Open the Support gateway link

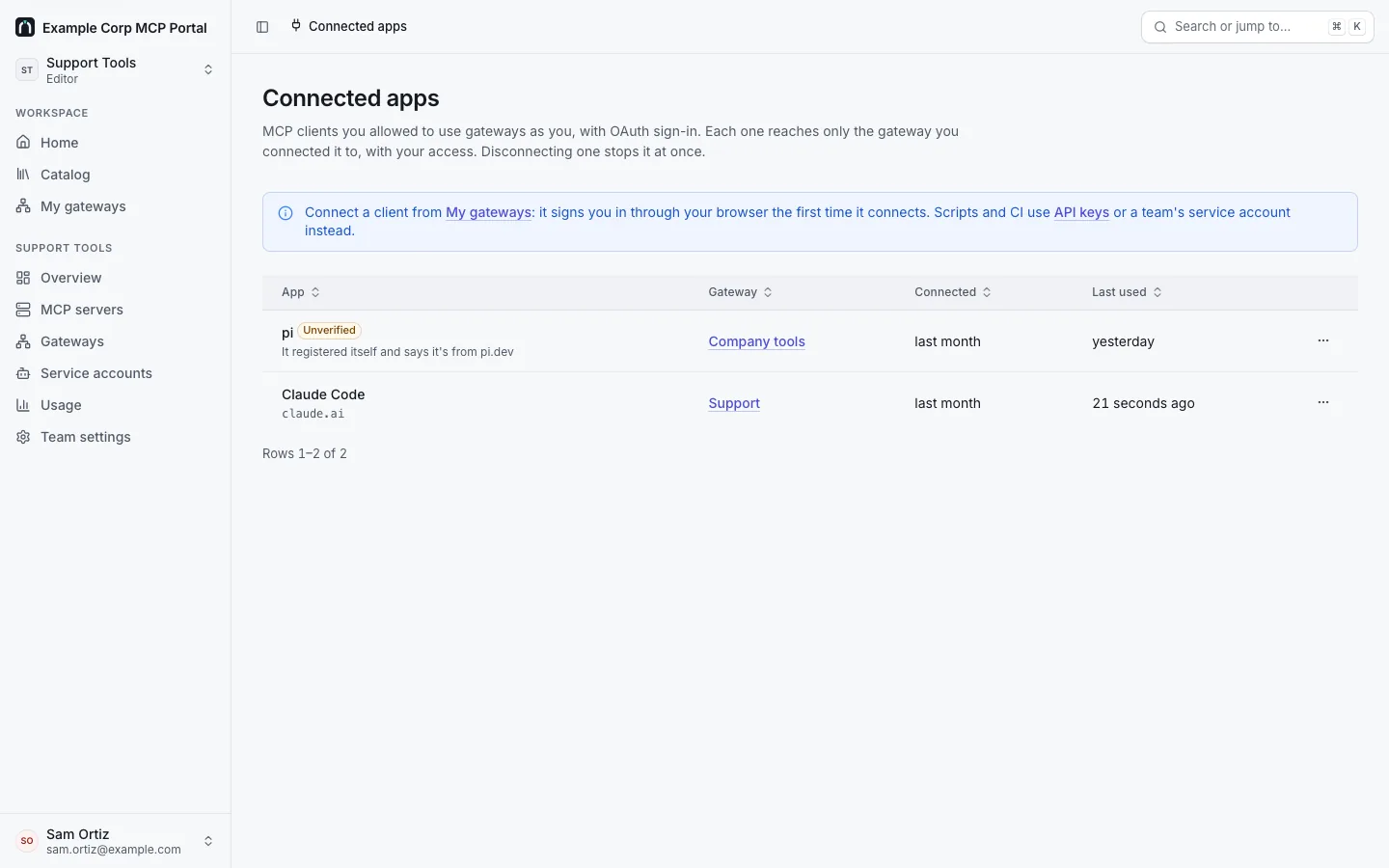tap(734, 403)
